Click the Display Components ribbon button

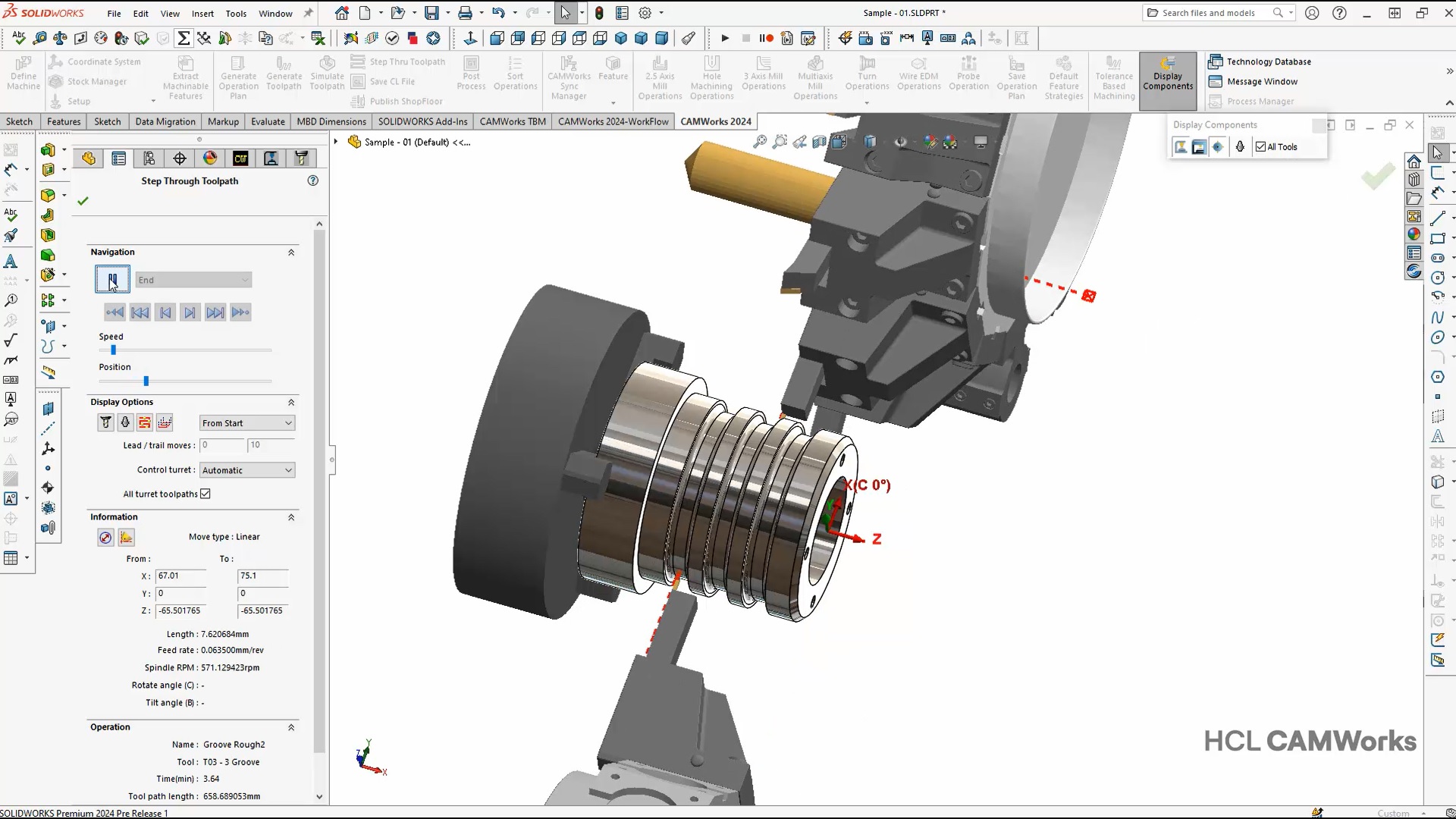[x=1168, y=80]
